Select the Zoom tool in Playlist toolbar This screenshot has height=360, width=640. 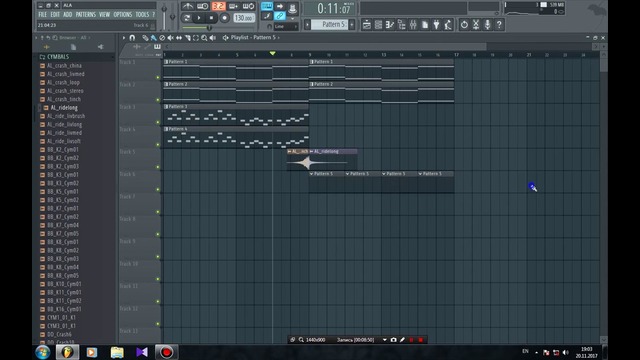click(204, 38)
